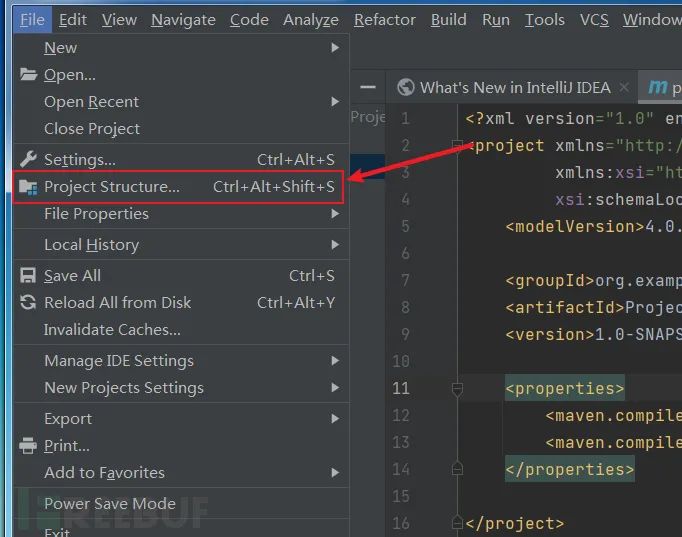Click the groupId line in editor
682x537 pixels.
click(x=593, y=280)
